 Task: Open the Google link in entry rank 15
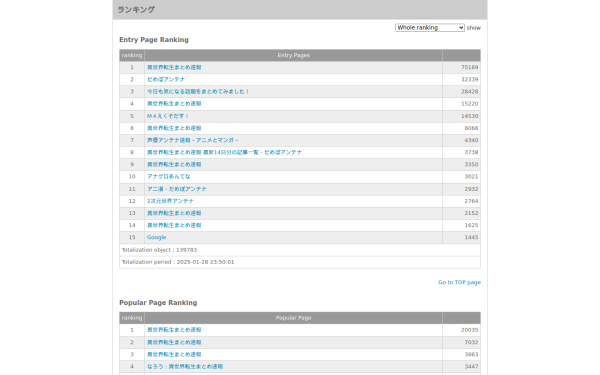(157, 237)
